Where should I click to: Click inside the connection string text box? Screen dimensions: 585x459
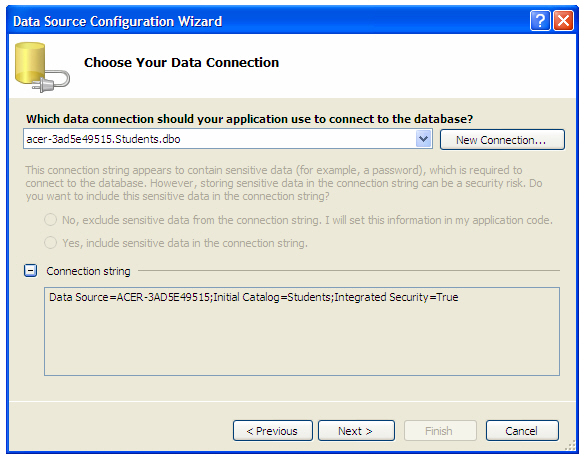[302, 331]
